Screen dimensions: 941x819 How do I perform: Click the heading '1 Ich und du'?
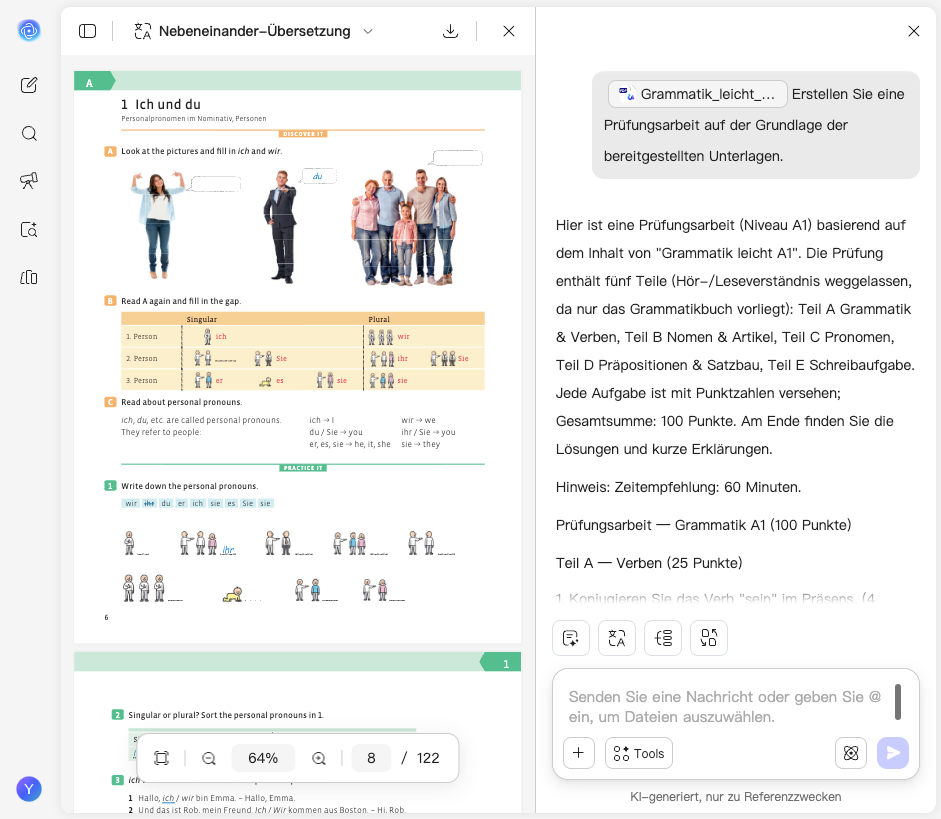[161, 104]
